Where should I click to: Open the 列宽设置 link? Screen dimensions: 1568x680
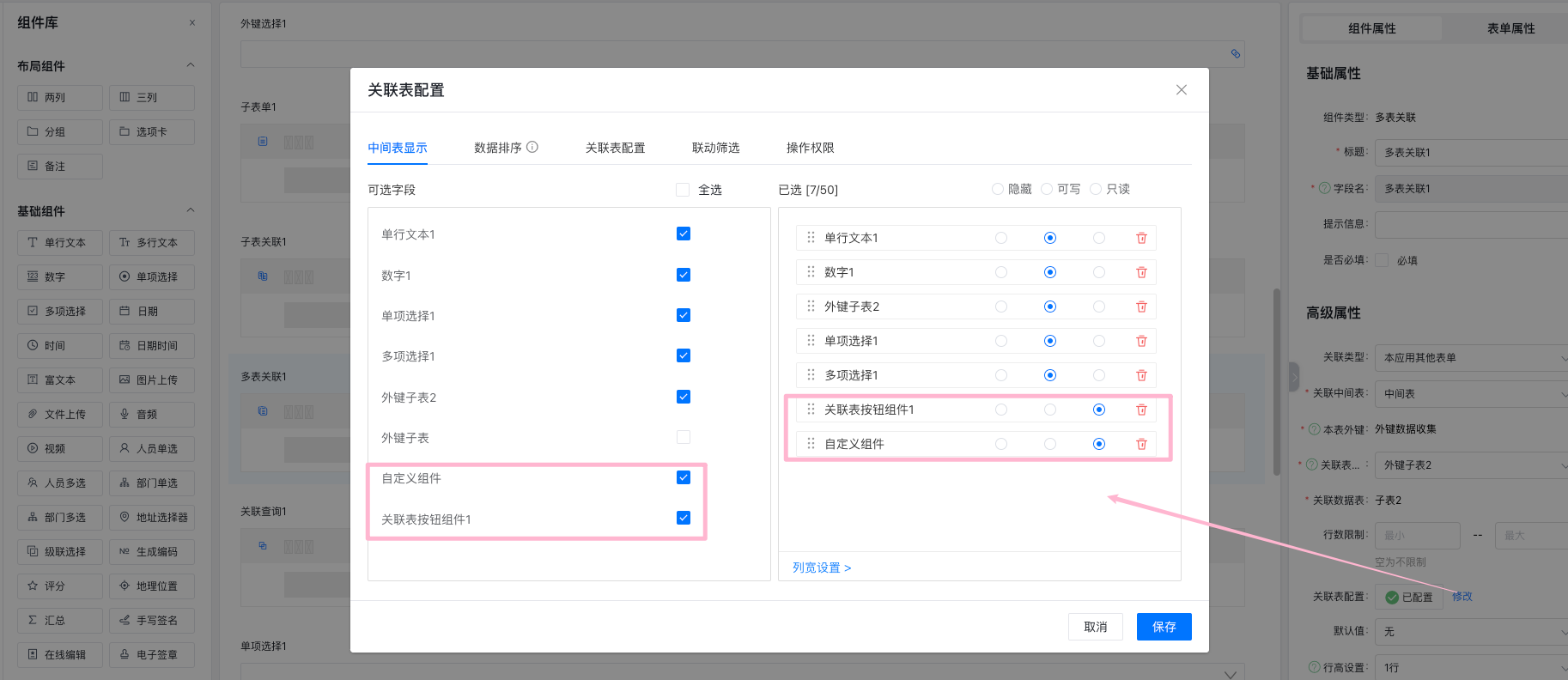(x=821, y=568)
